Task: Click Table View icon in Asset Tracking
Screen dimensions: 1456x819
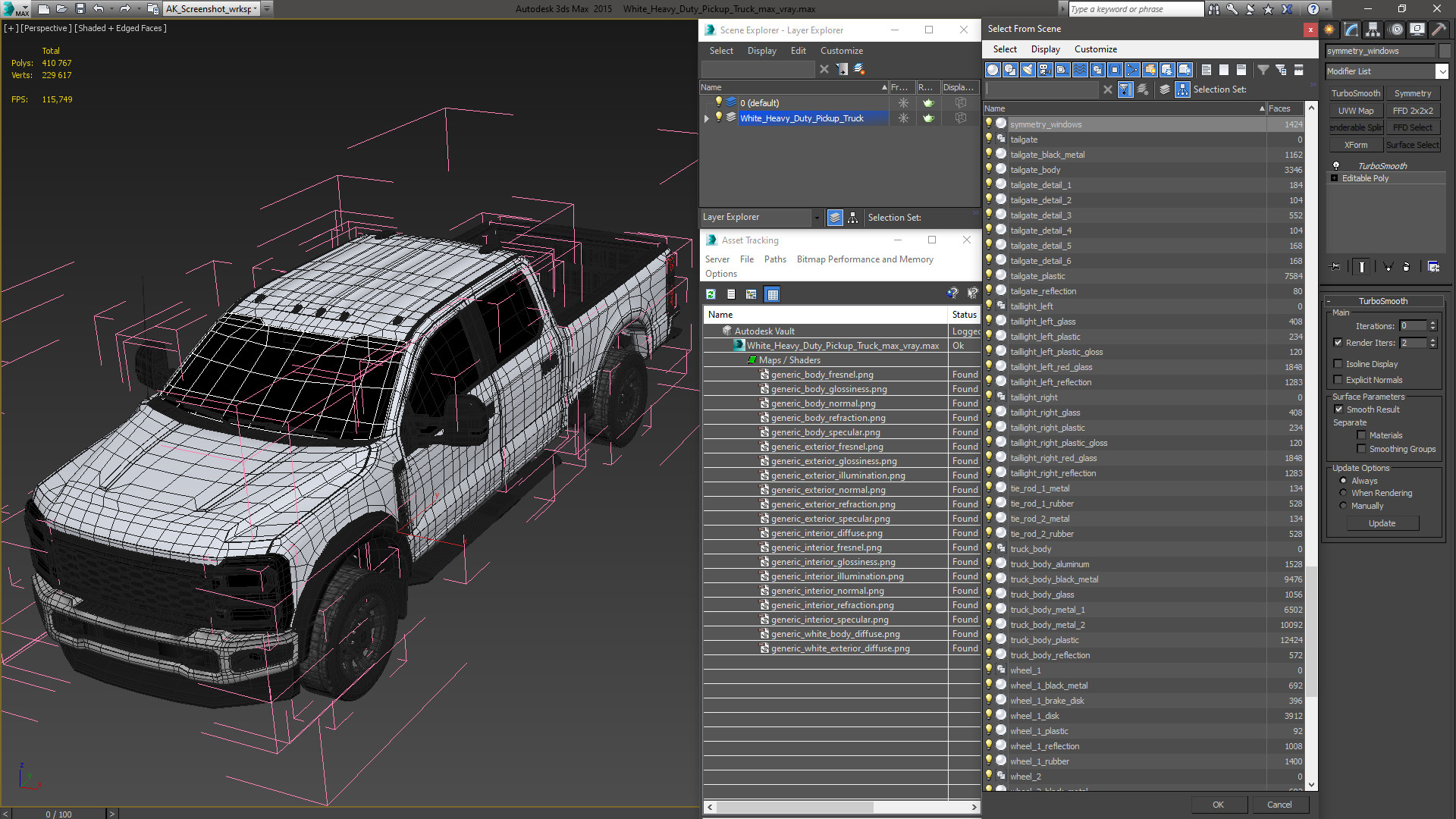Action: point(772,294)
